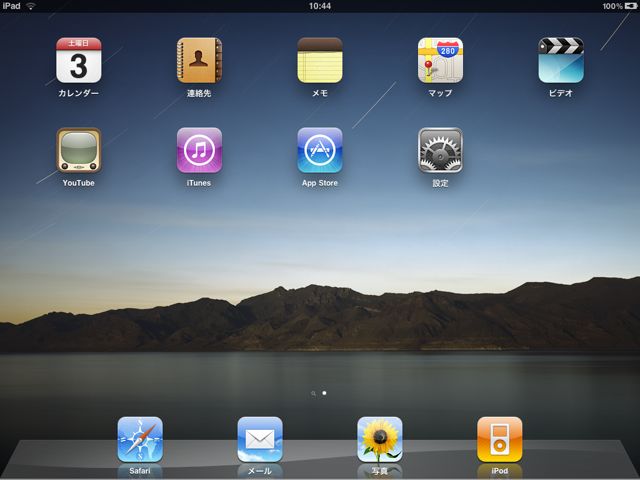640x480 pixels.
Task: Open the マップ maps app
Action: pyautogui.click(x=440, y=60)
